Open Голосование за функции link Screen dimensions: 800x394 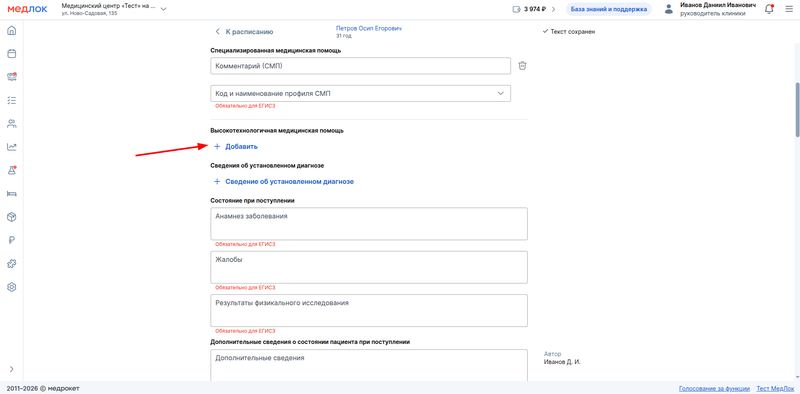pos(714,388)
